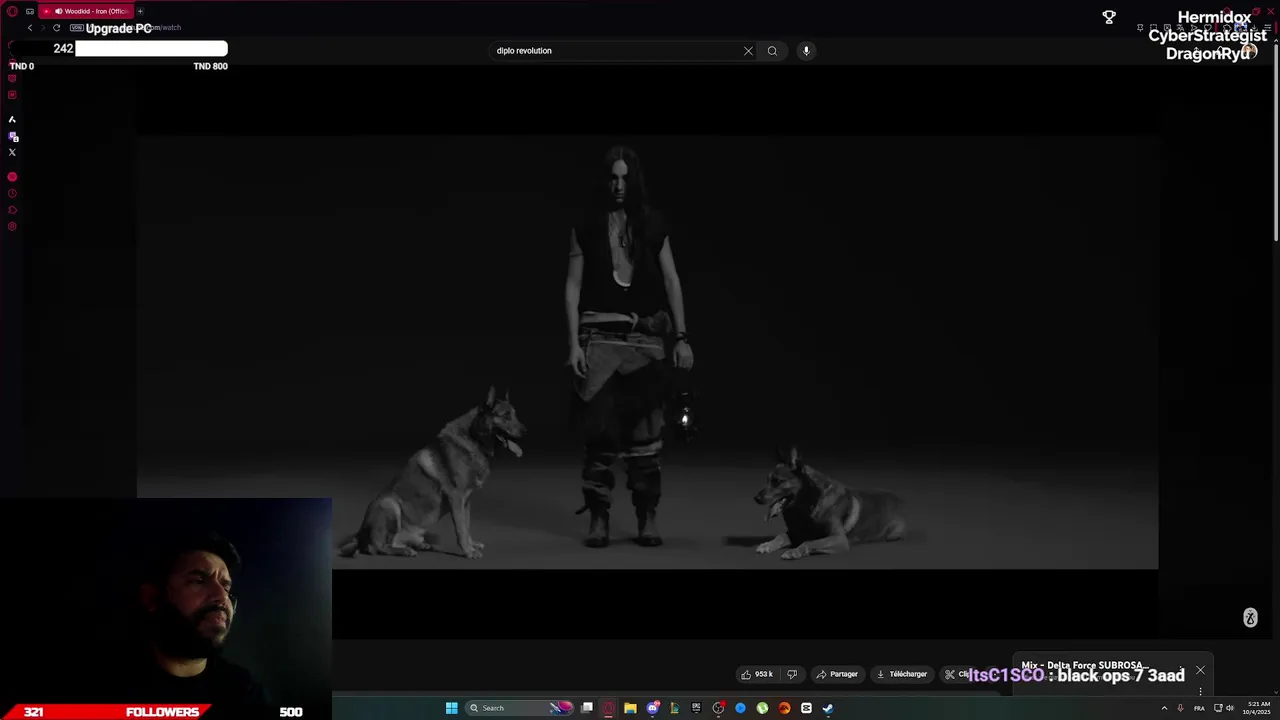Open the sidebar settings gear icon
The width and height of the screenshot is (1280, 720).
(x=12, y=227)
